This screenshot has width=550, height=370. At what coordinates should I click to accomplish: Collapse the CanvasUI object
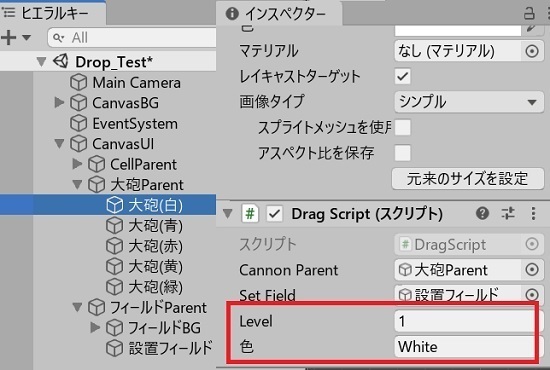[x=59, y=143]
